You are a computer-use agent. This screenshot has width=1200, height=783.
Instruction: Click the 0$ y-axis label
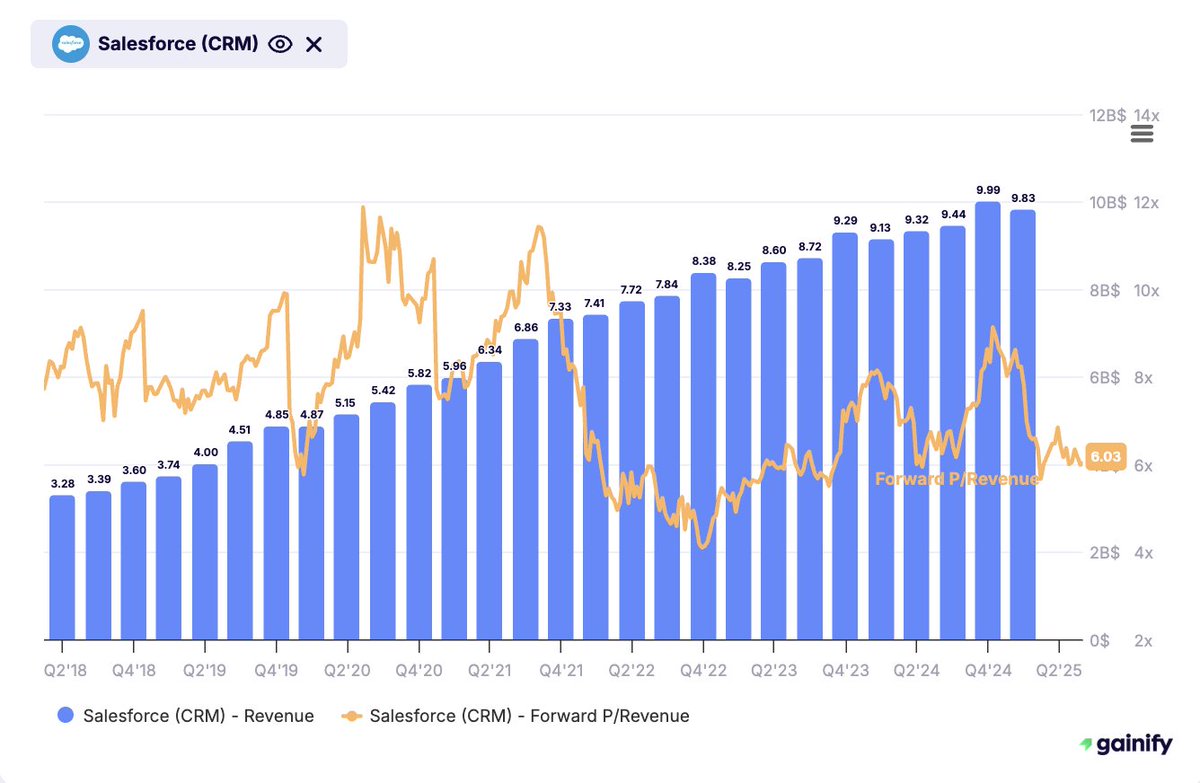pos(1100,640)
